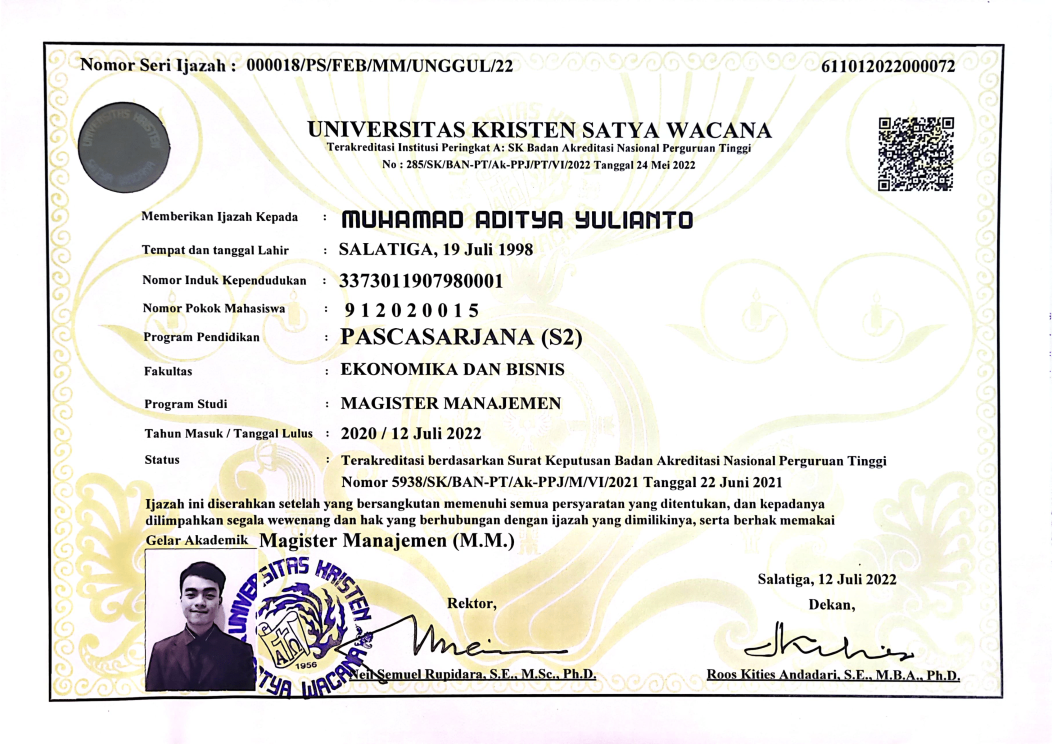The image size is (1053, 744).
Task: Select the degree "Magister Manajemen (M.M.)"
Action: [387, 541]
